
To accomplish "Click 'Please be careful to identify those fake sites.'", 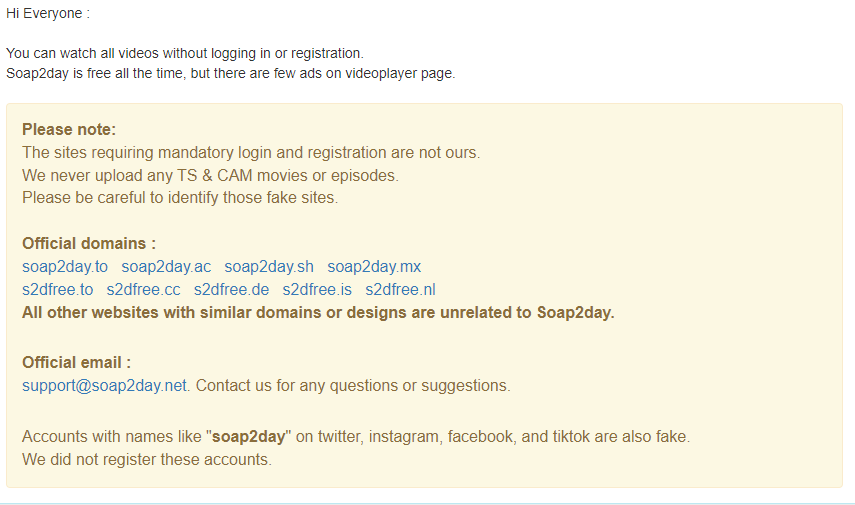I will click(180, 197).
